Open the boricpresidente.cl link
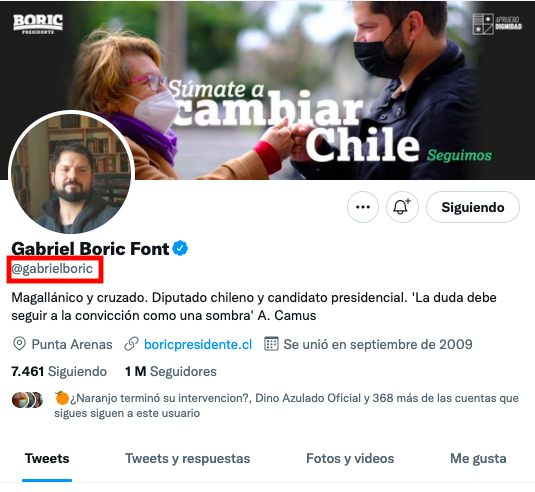The height and width of the screenshot is (492, 535). point(198,344)
